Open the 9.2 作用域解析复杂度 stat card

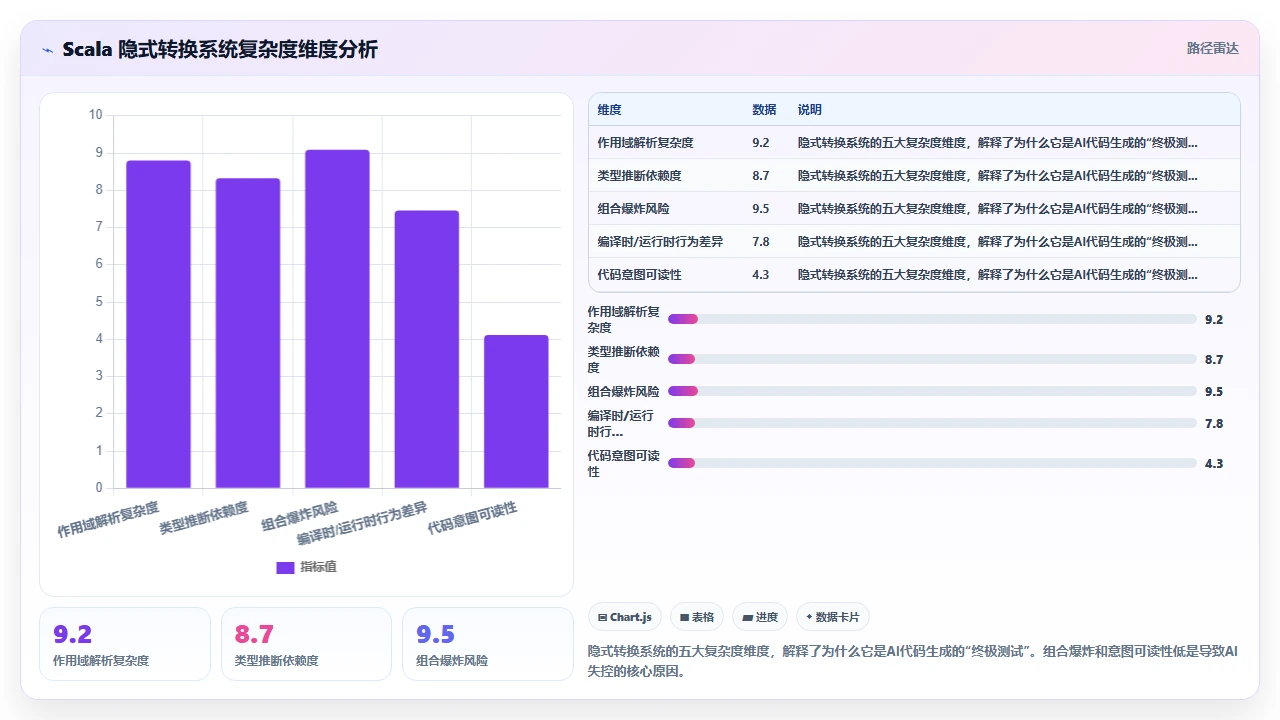pyautogui.click(x=125, y=644)
